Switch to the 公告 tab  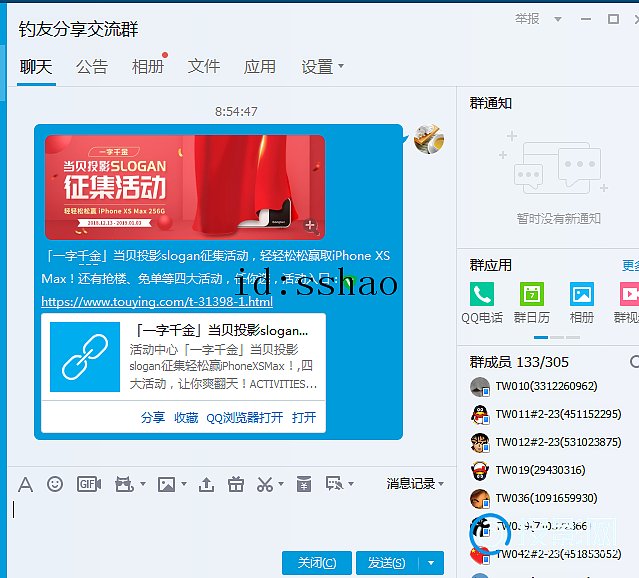coord(92,67)
